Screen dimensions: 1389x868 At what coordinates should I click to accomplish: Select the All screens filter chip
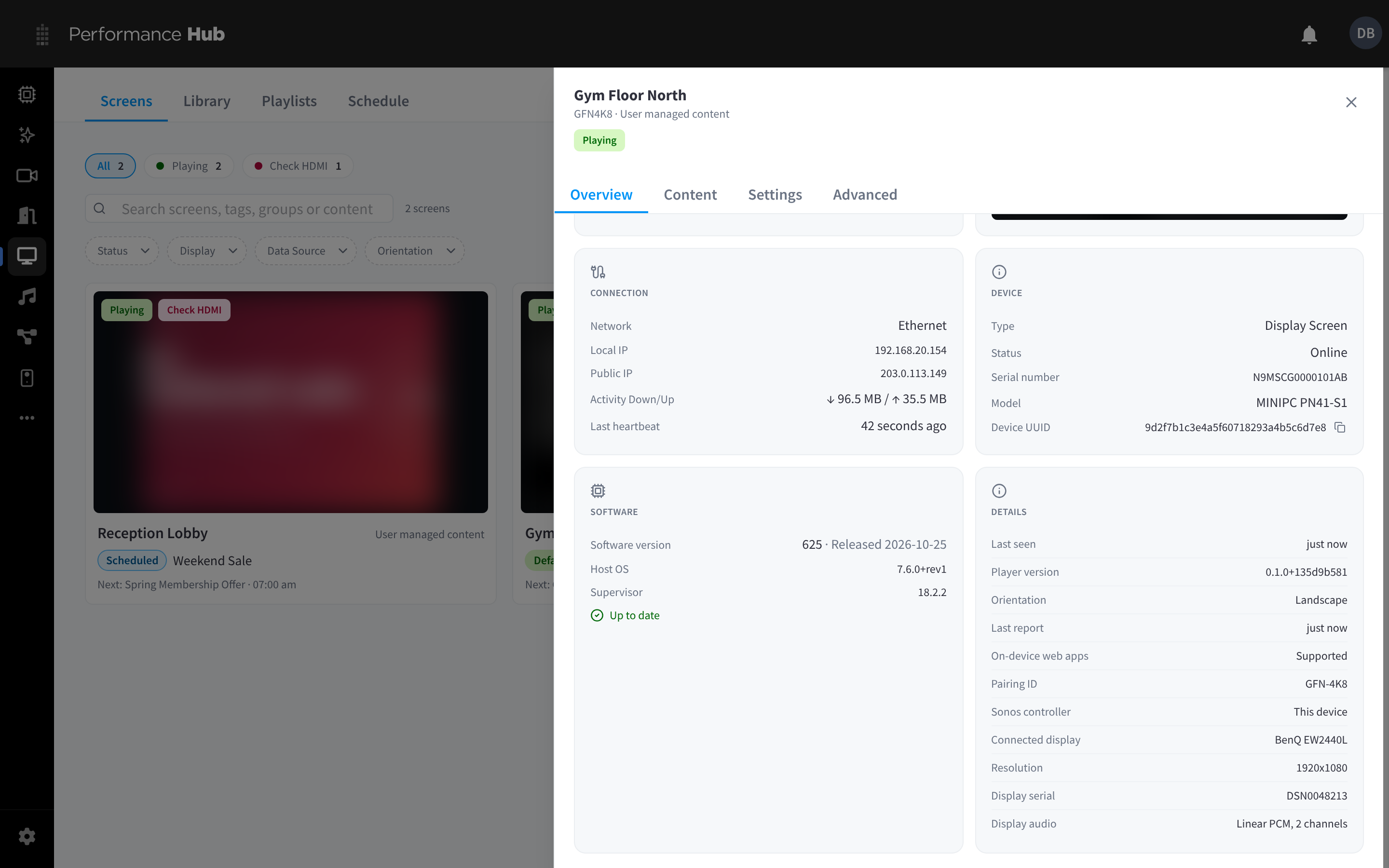(110, 166)
